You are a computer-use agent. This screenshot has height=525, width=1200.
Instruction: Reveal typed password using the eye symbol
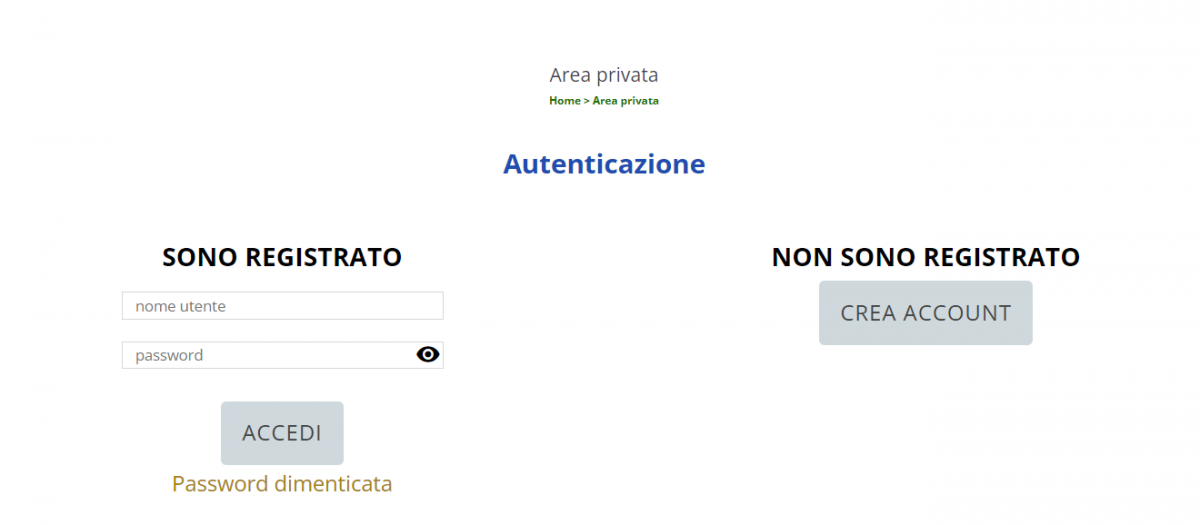(428, 354)
